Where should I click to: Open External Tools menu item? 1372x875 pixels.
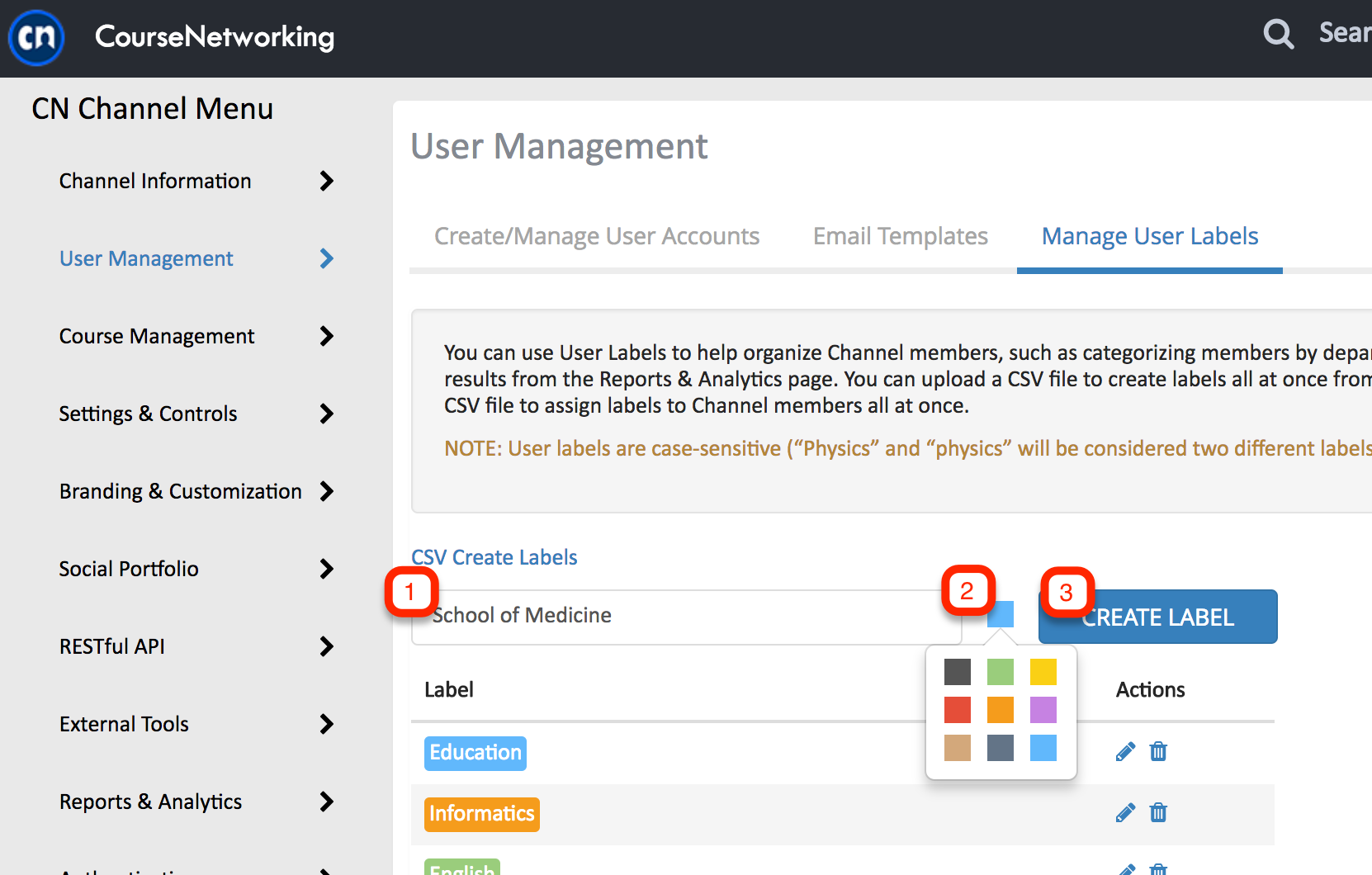[x=124, y=724]
